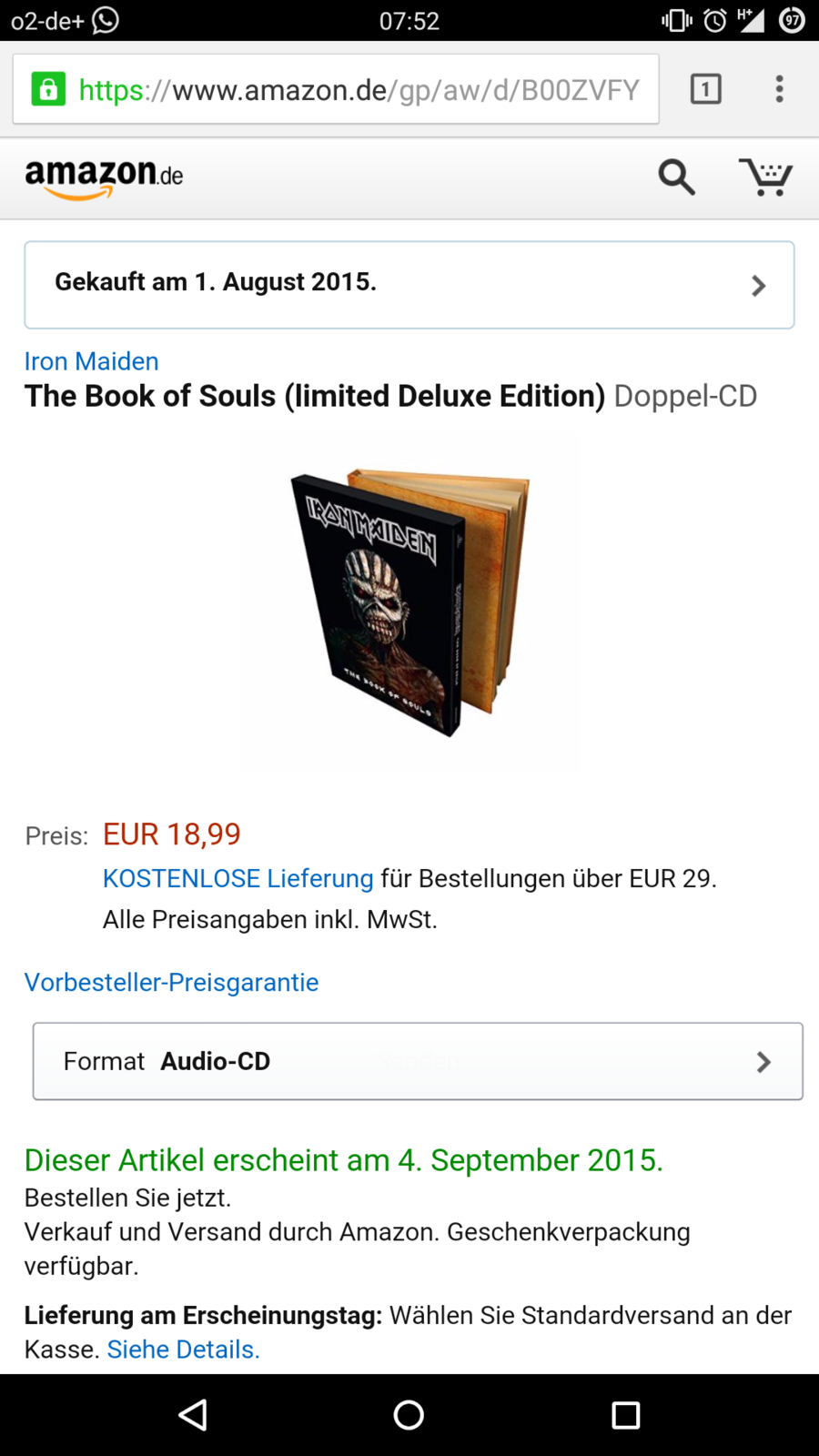Open the Gekauft am 1. August 2015 box
819x1456 pixels.
point(409,285)
